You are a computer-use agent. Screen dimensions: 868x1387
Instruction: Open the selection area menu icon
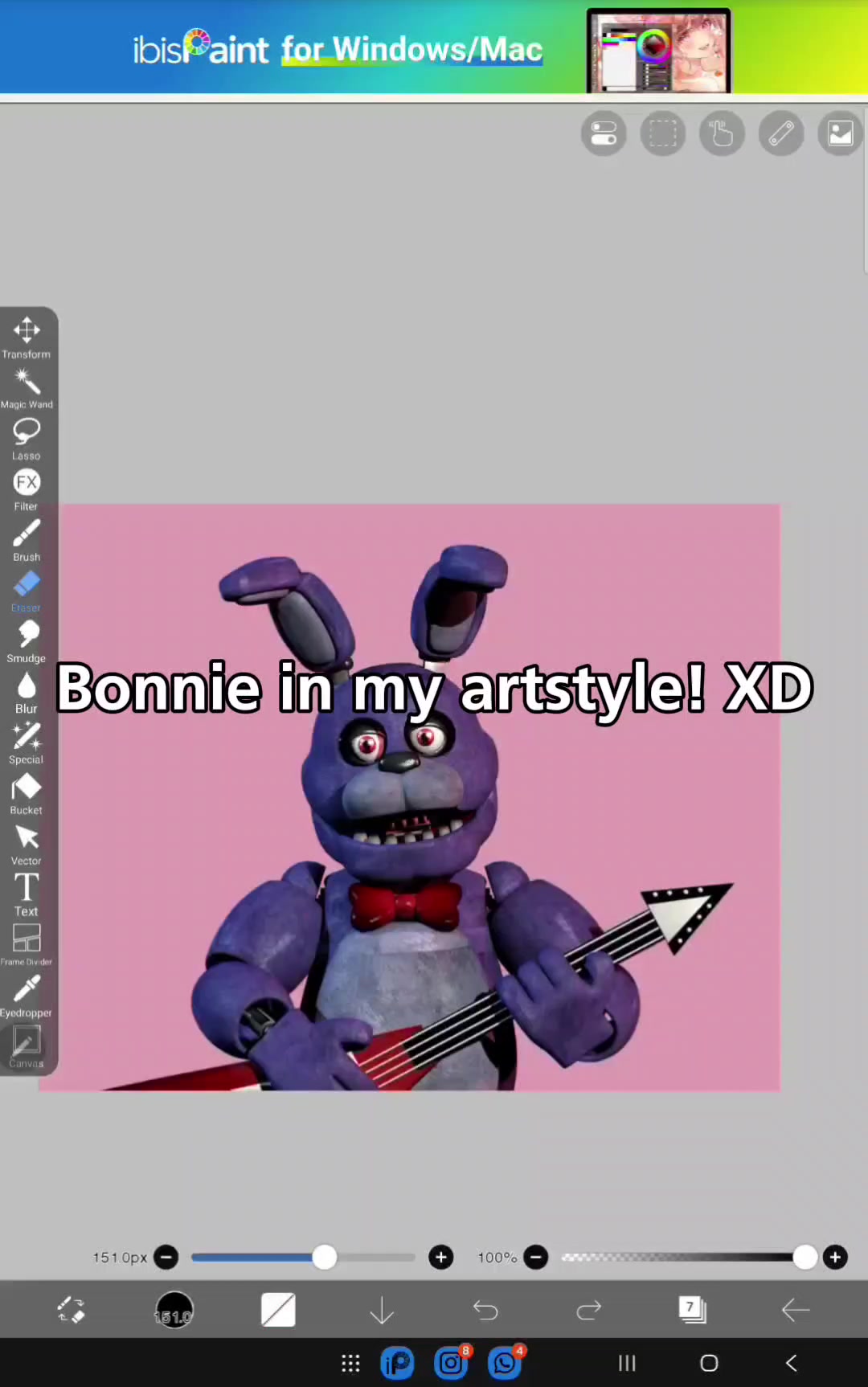point(663,133)
